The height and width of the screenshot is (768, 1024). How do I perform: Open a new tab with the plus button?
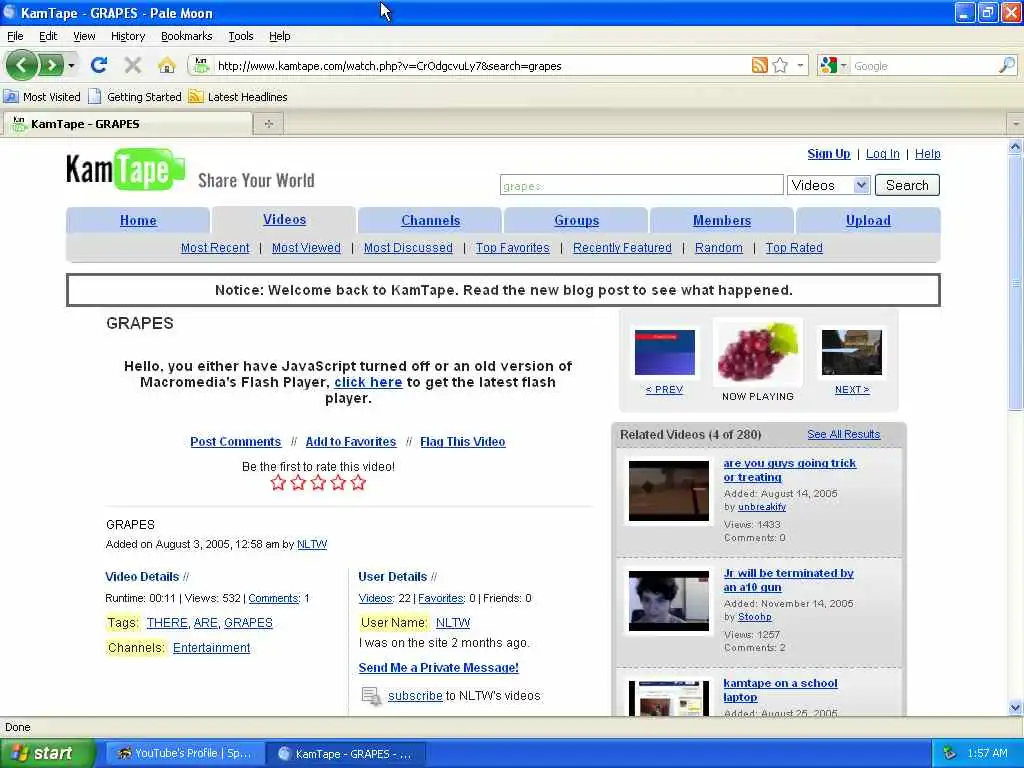268,123
